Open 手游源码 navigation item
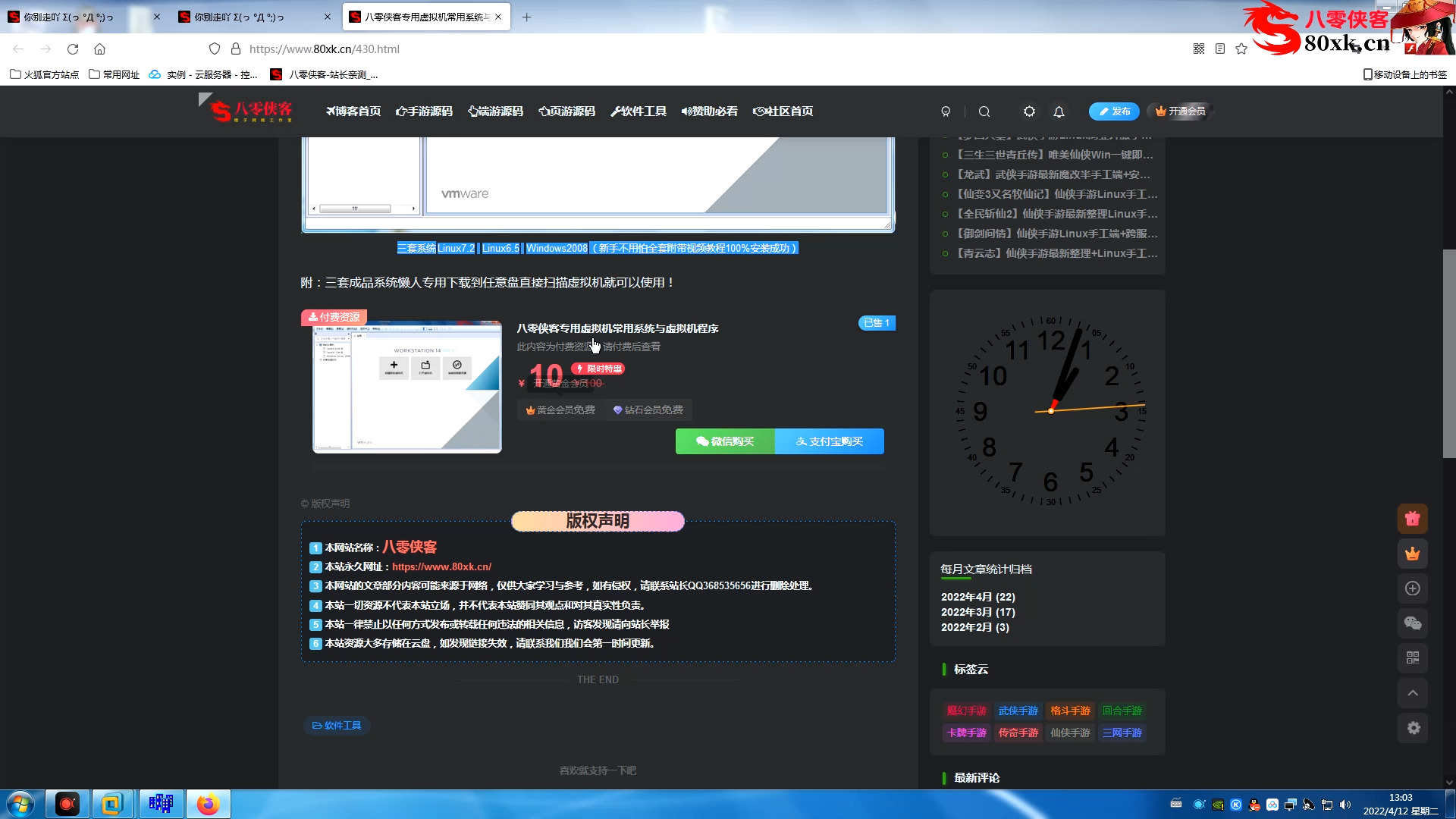Image resolution: width=1456 pixels, height=819 pixels. click(x=424, y=111)
